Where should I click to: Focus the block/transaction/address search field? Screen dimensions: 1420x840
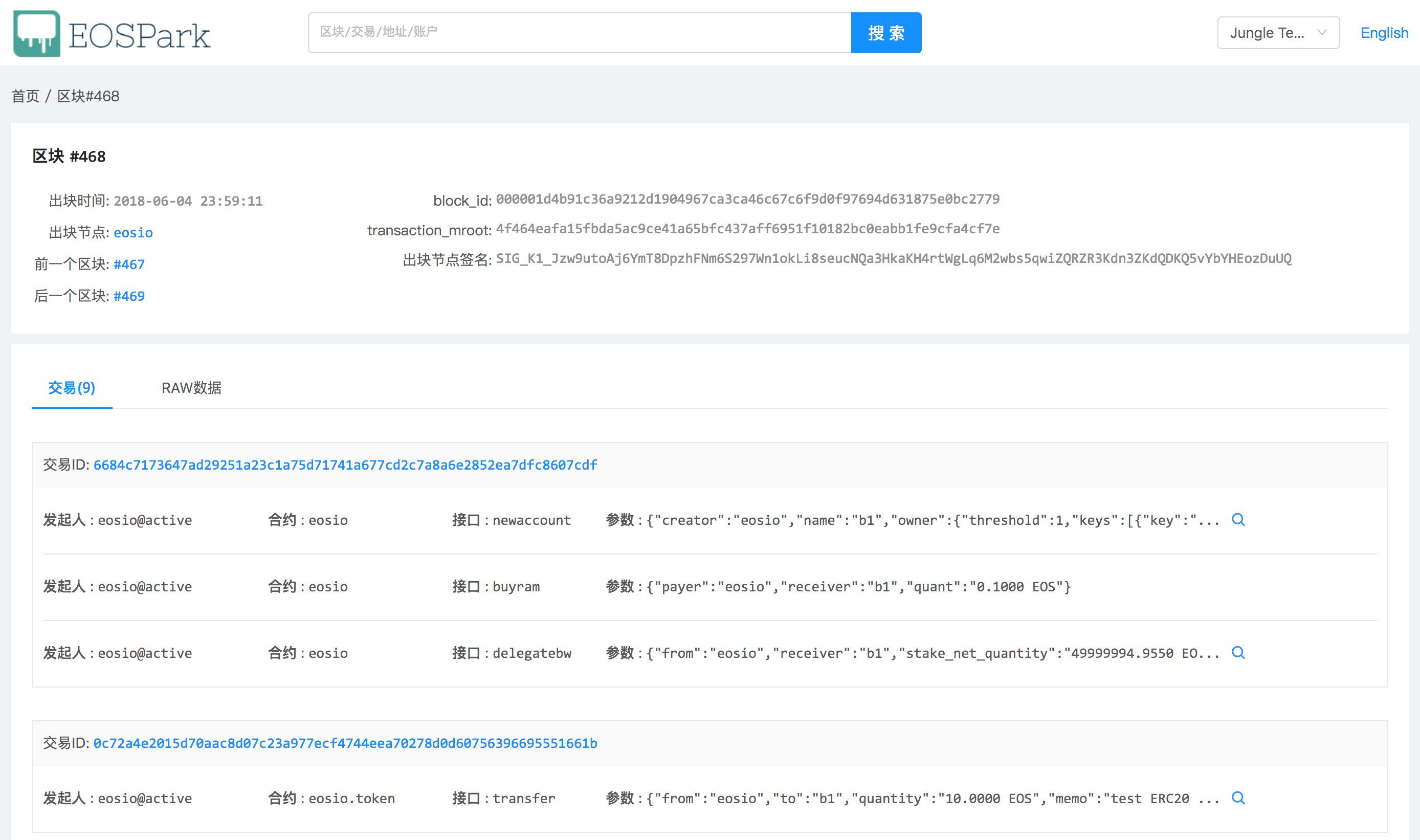580,33
